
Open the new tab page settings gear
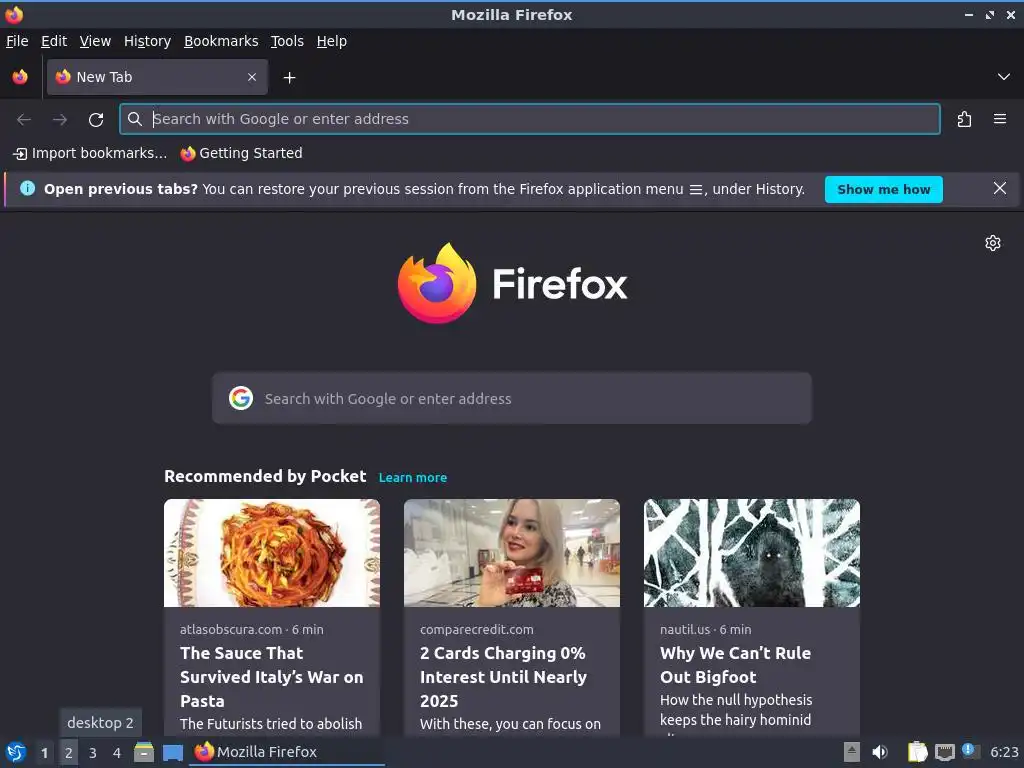coord(993,243)
